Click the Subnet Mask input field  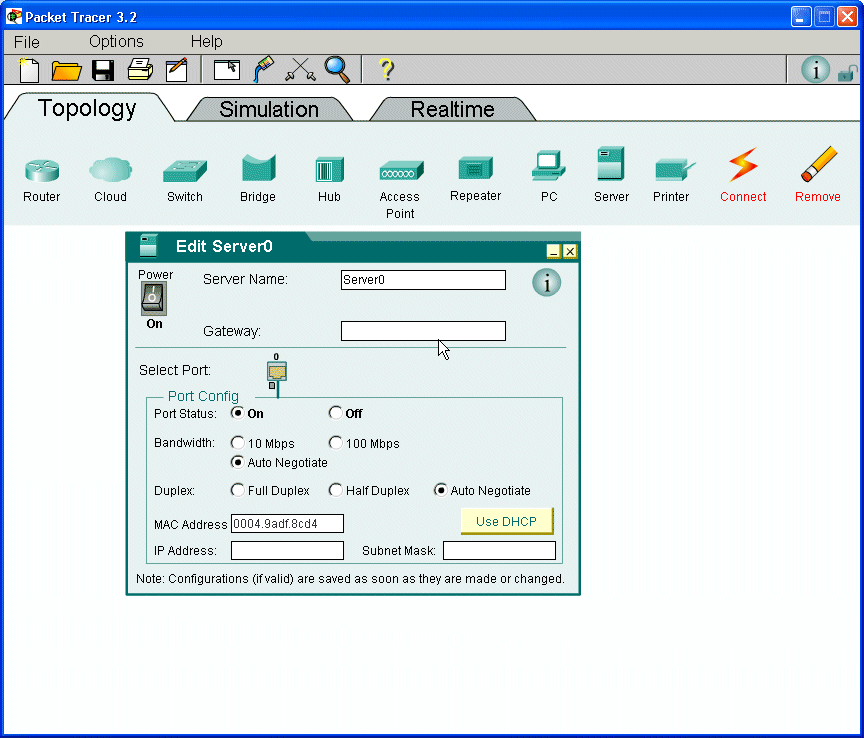(499, 551)
